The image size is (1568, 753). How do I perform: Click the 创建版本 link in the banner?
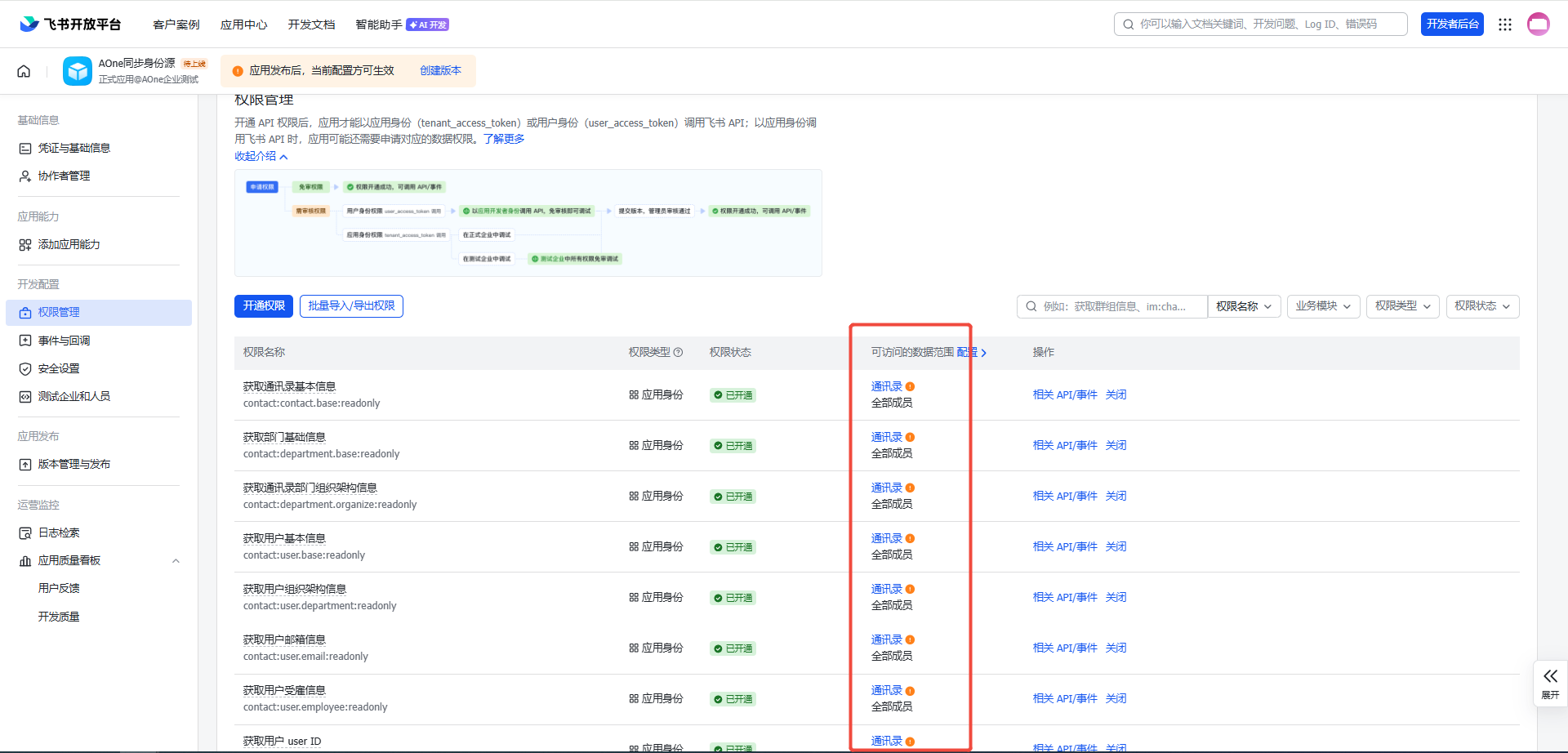tap(440, 71)
